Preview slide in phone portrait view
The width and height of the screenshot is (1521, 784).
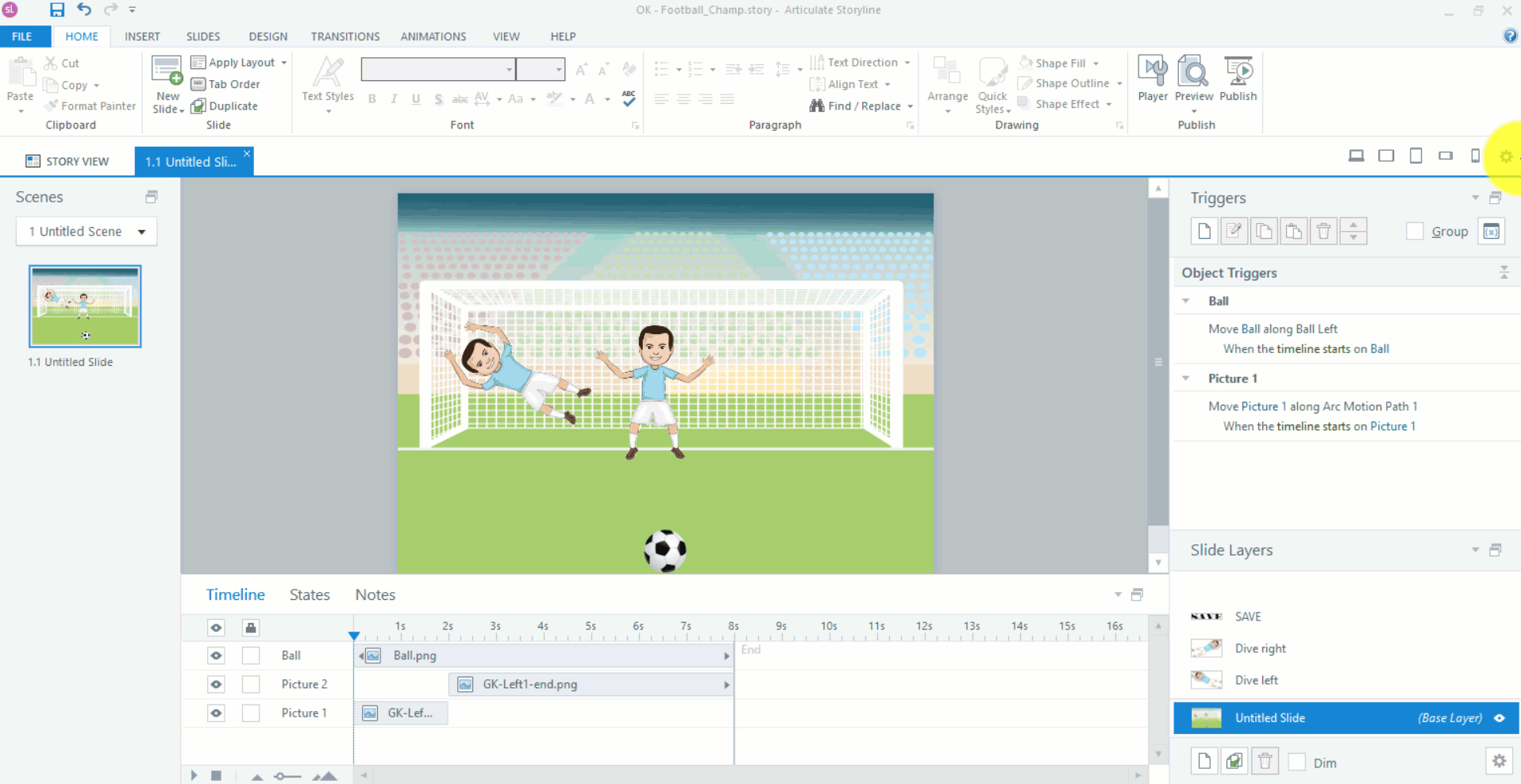[1474, 156]
